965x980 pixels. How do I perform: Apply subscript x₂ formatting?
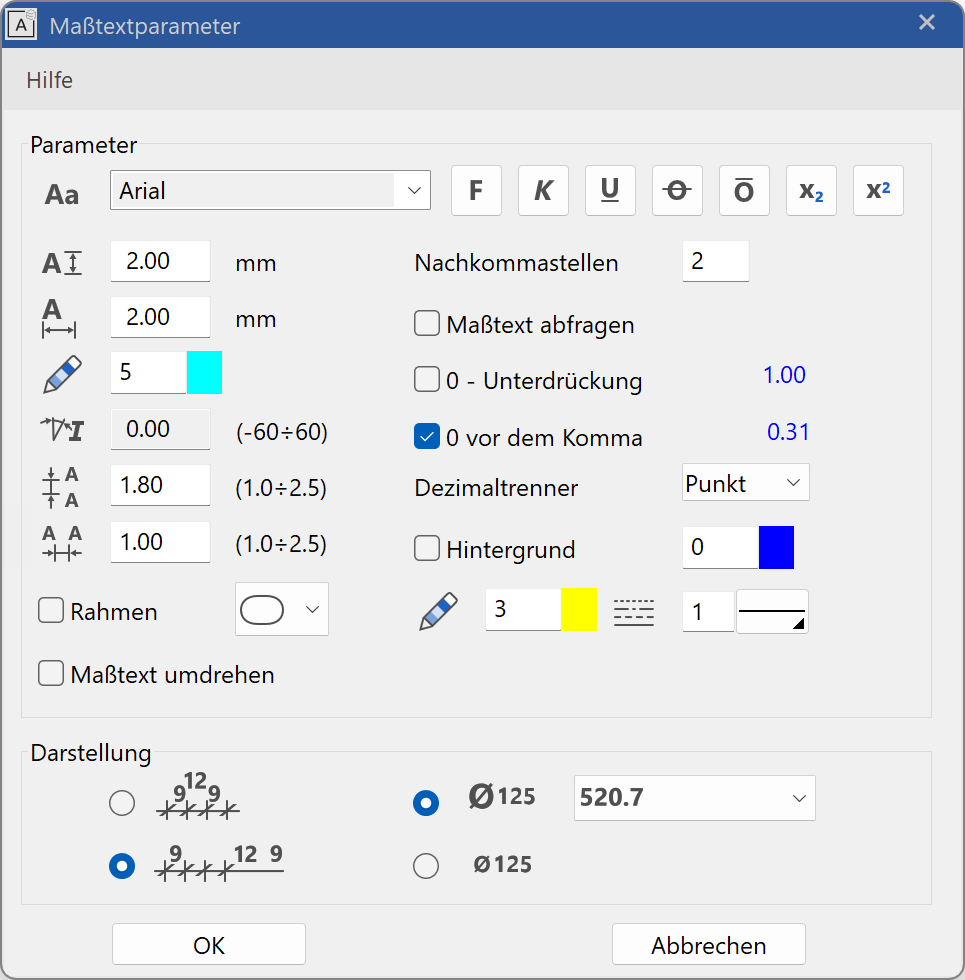coord(811,191)
